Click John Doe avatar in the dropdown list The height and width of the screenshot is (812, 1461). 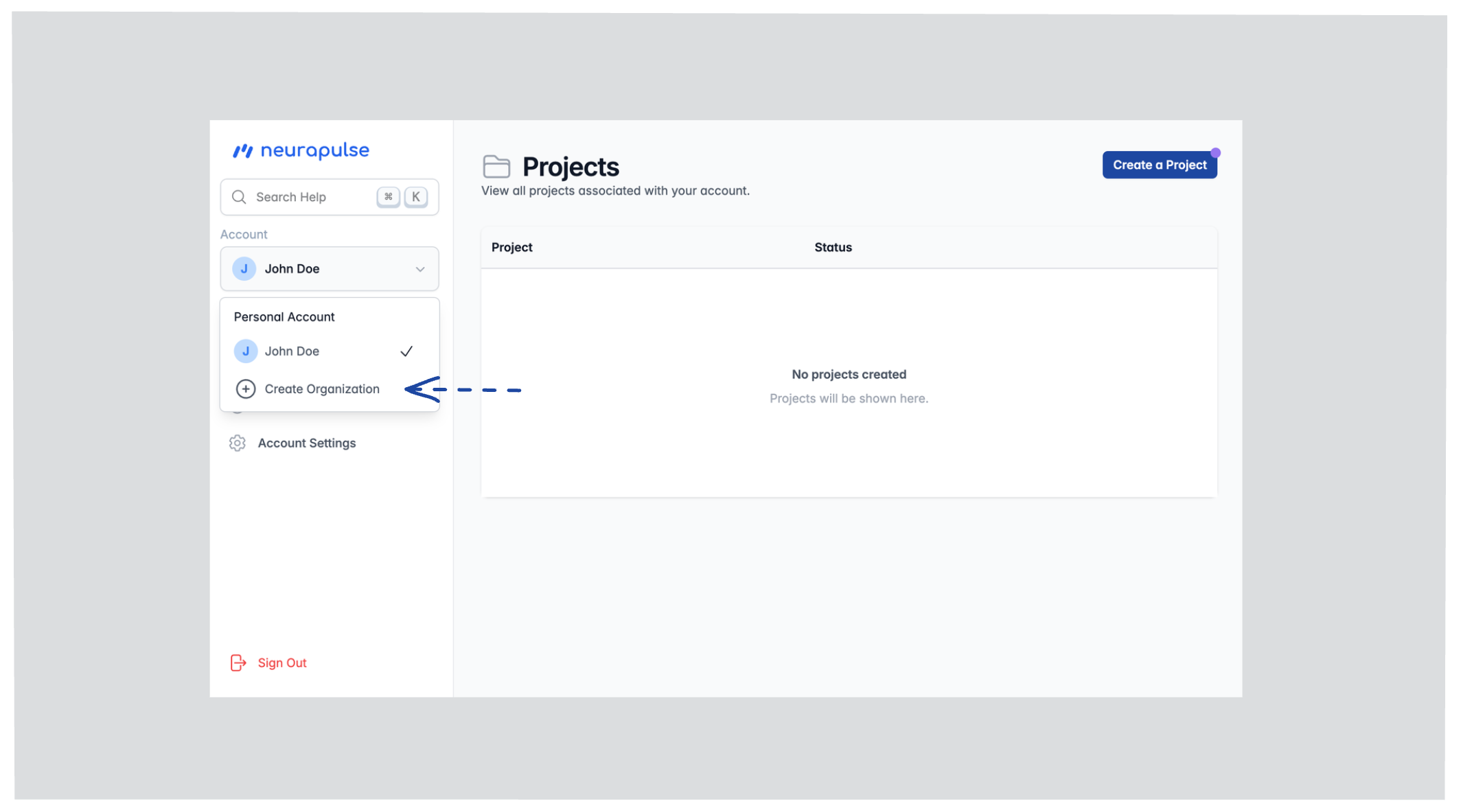coord(246,351)
